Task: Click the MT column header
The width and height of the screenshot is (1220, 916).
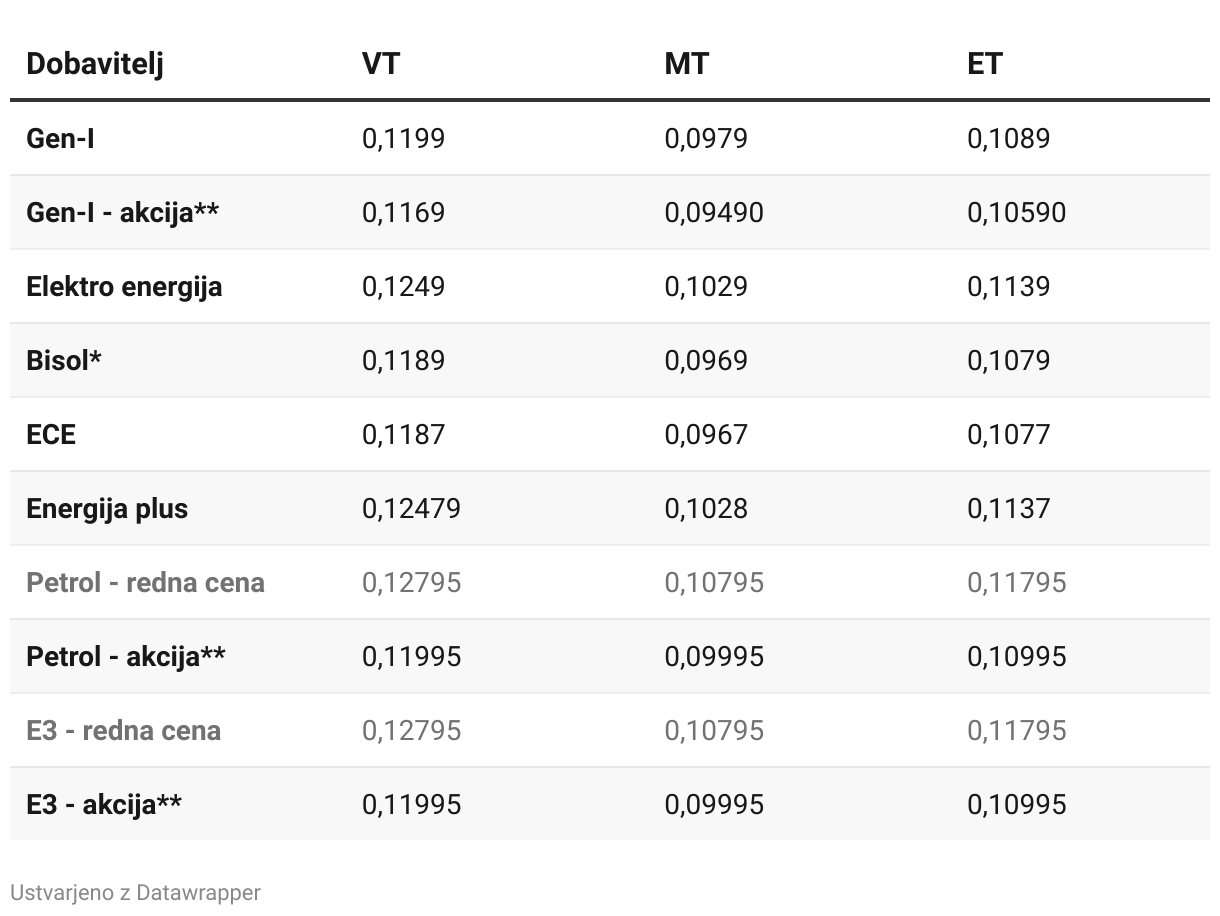Action: (686, 64)
